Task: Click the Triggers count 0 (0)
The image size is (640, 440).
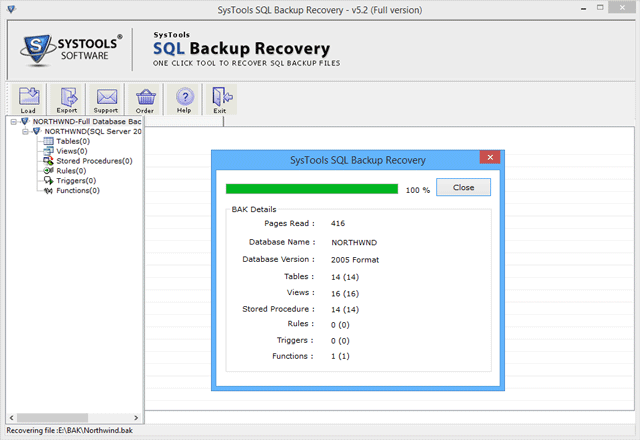Action: point(340,341)
